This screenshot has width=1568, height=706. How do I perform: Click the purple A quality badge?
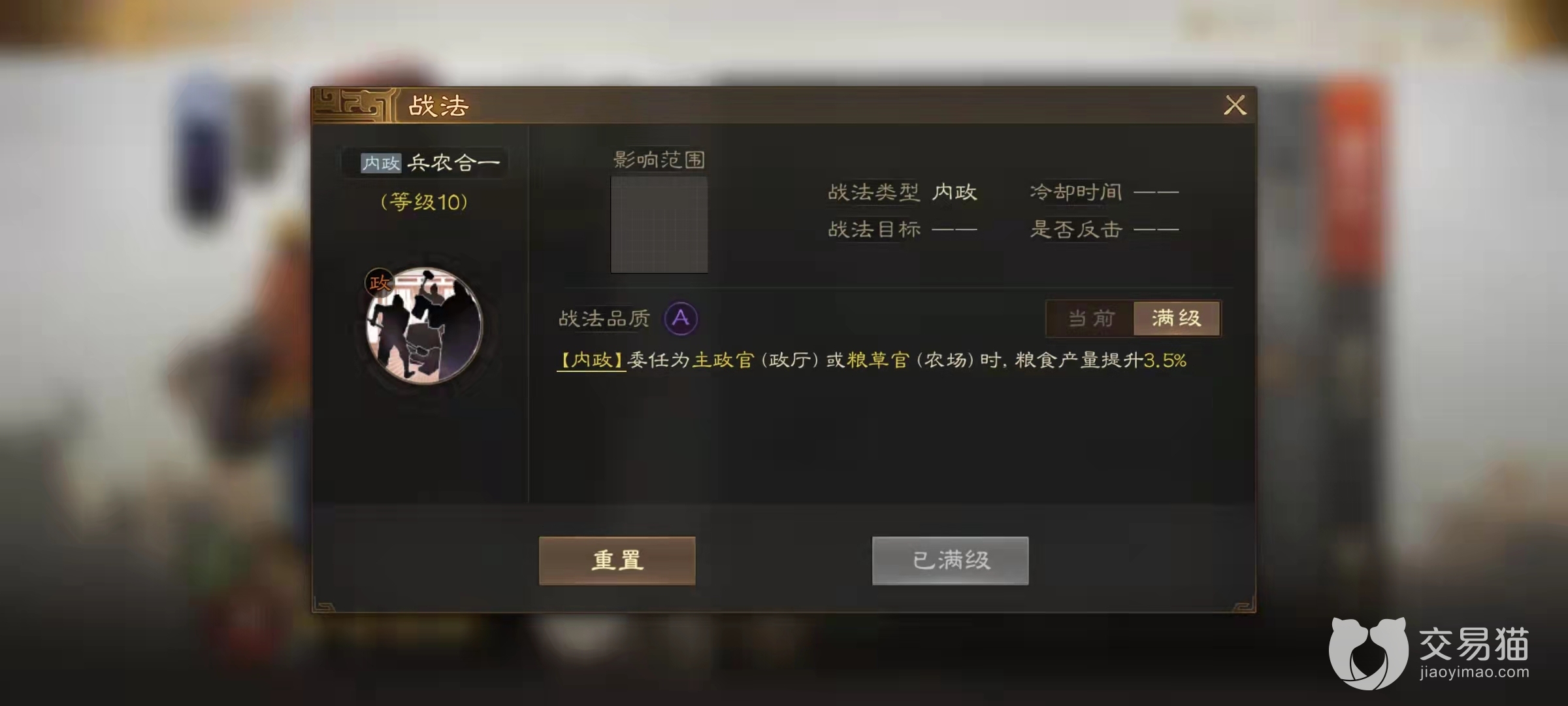[681, 318]
